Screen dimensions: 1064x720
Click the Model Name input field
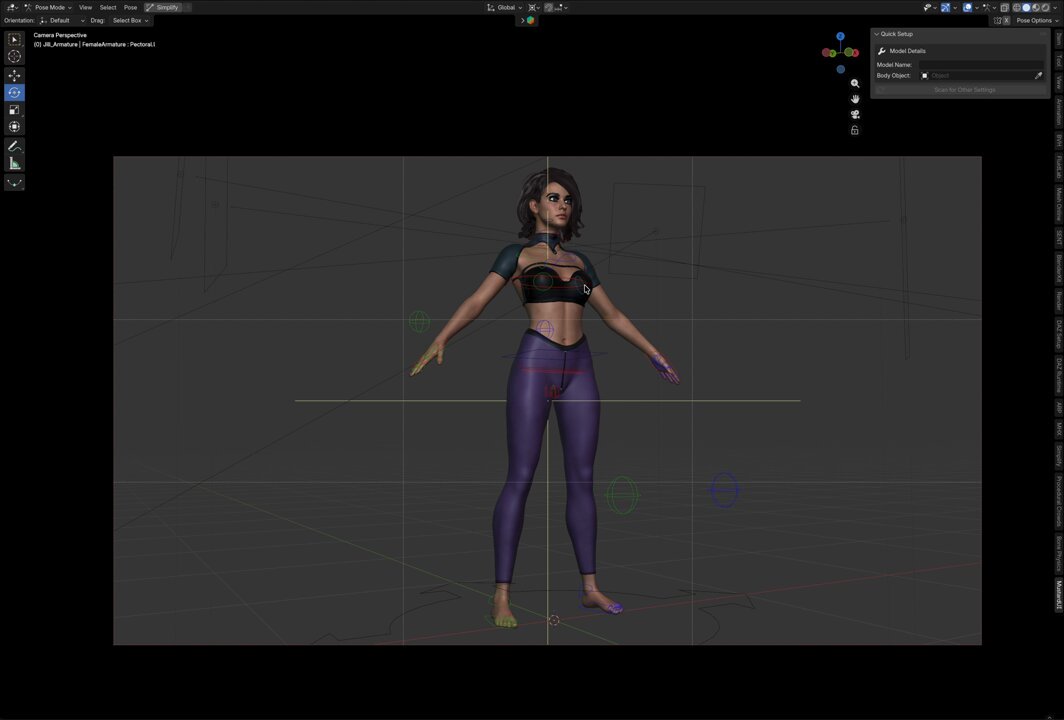[981, 64]
